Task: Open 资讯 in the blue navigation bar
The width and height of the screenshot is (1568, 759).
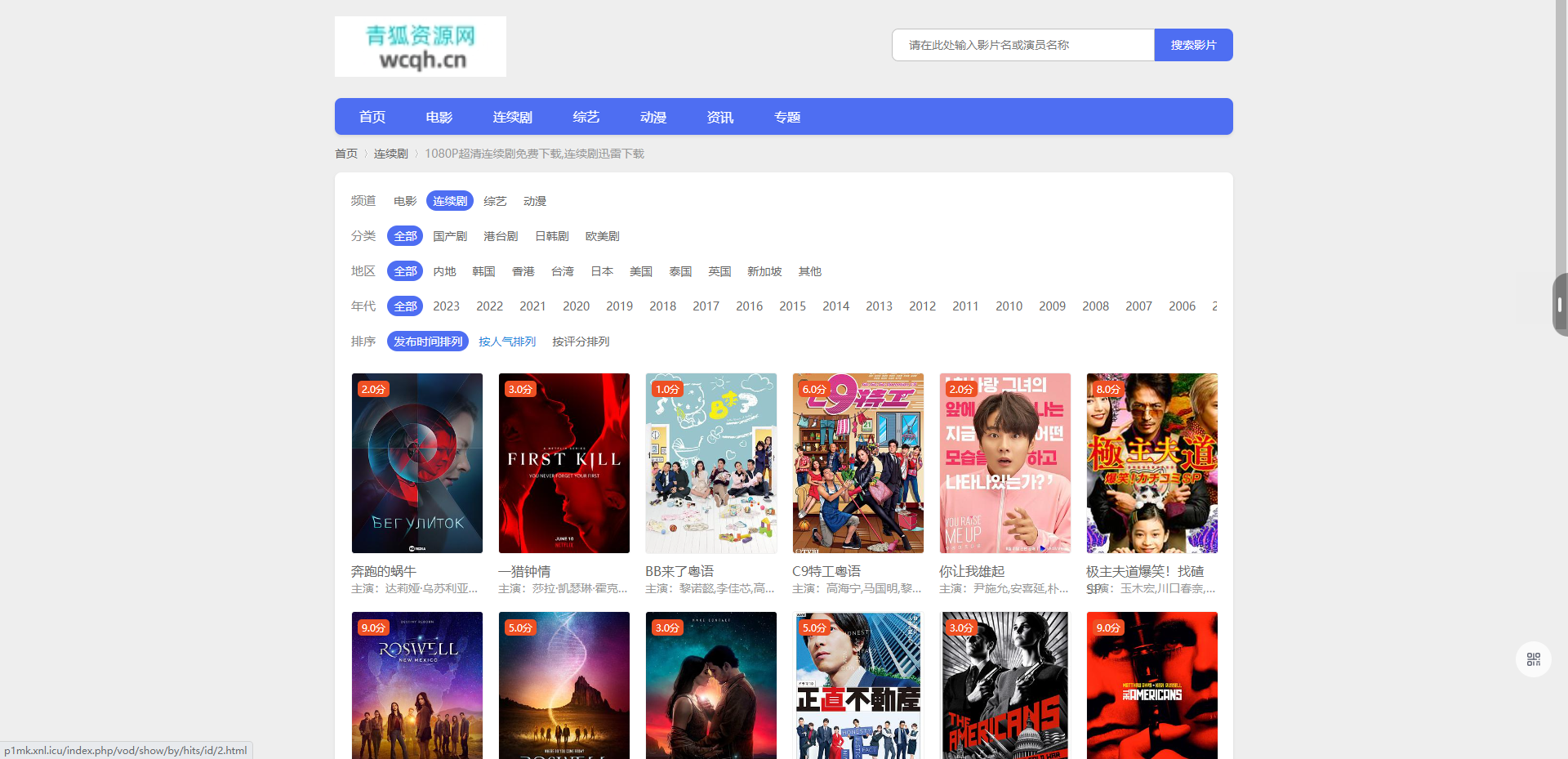Action: (x=720, y=117)
